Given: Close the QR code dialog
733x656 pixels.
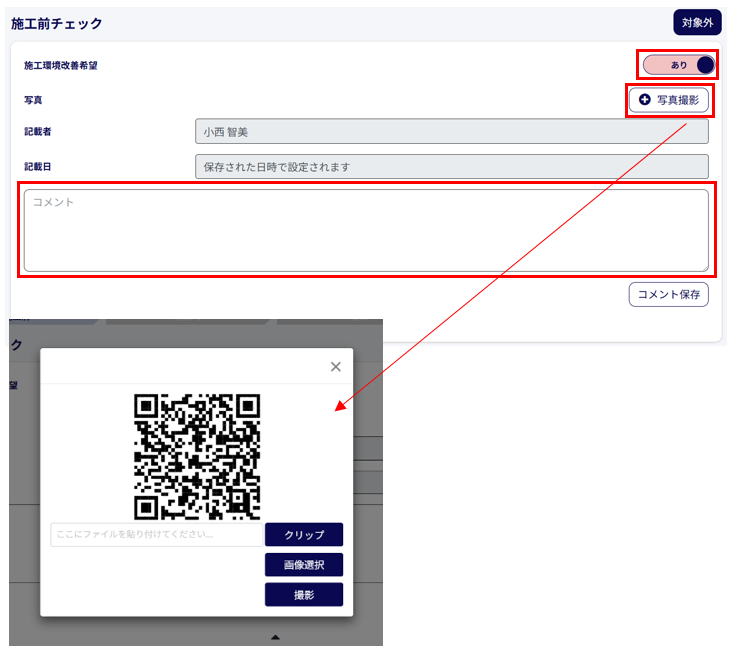Looking at the screenshot, I should 336,367.
